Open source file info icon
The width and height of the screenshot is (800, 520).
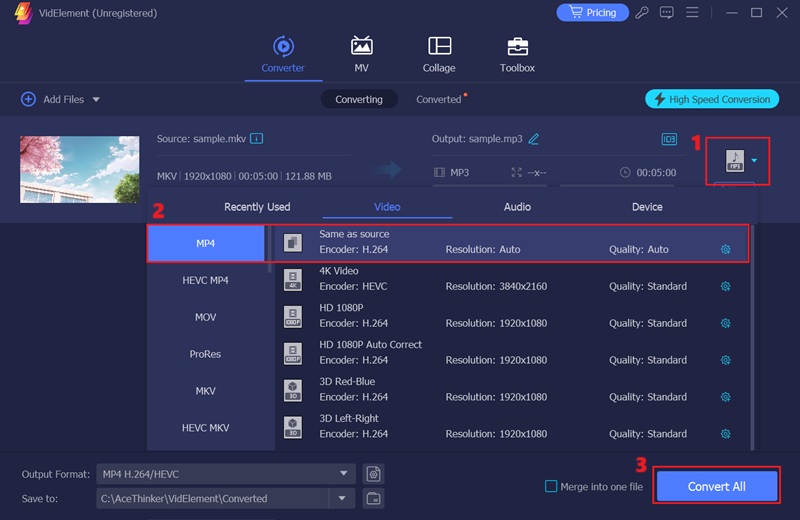(256, 138)
